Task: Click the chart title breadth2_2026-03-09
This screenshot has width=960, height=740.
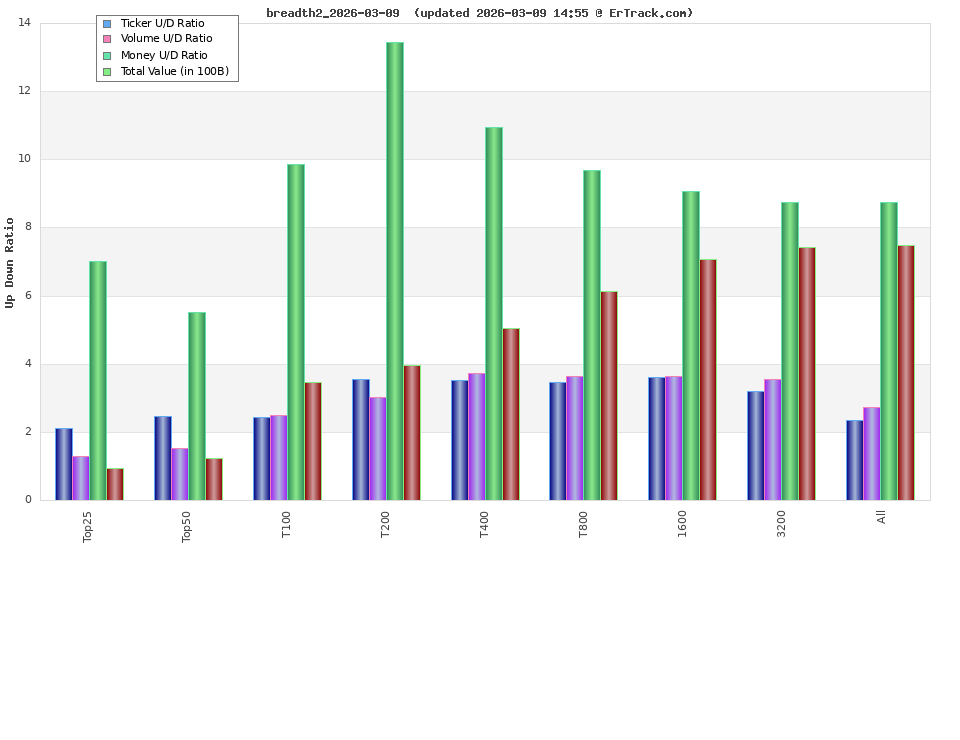Action: pyautogui.click(x=332, y=13)
